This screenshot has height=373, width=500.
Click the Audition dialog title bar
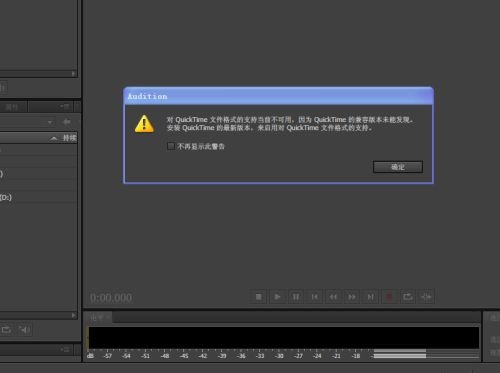[x=278, y=96]
